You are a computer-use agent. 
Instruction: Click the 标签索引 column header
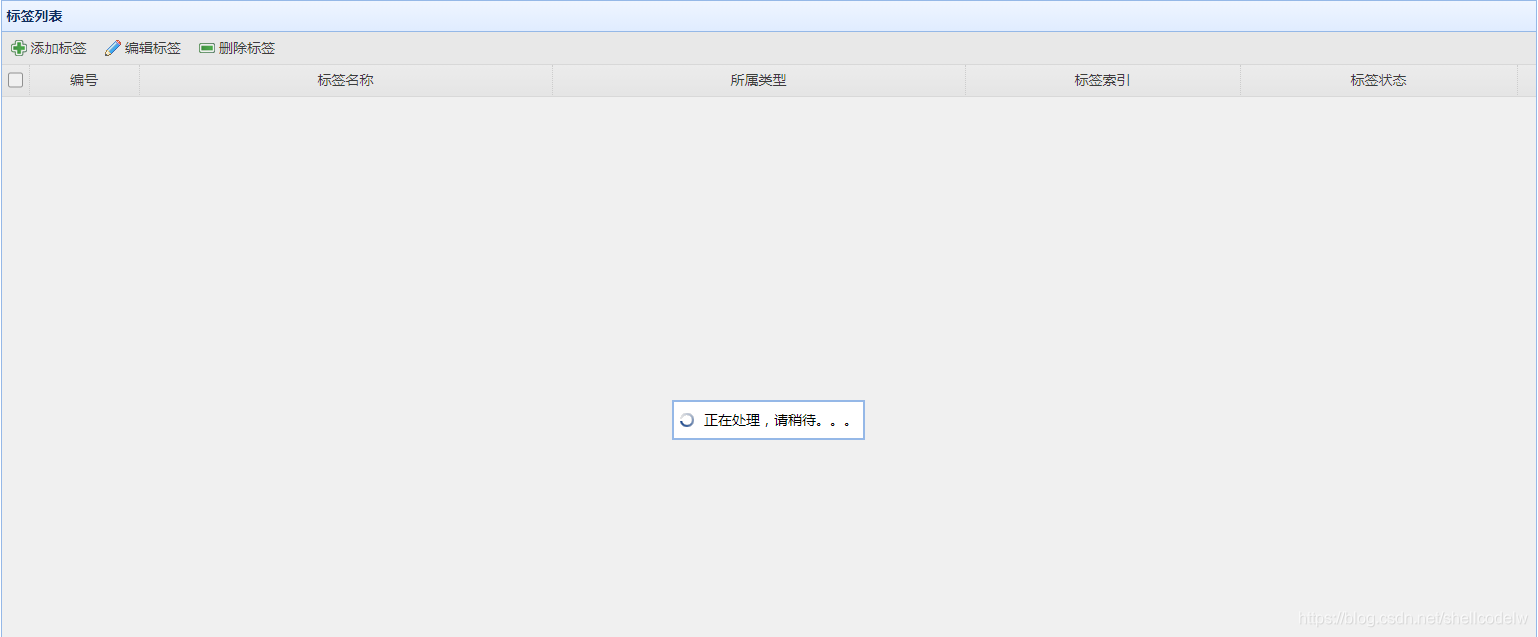pos(1103,80)
